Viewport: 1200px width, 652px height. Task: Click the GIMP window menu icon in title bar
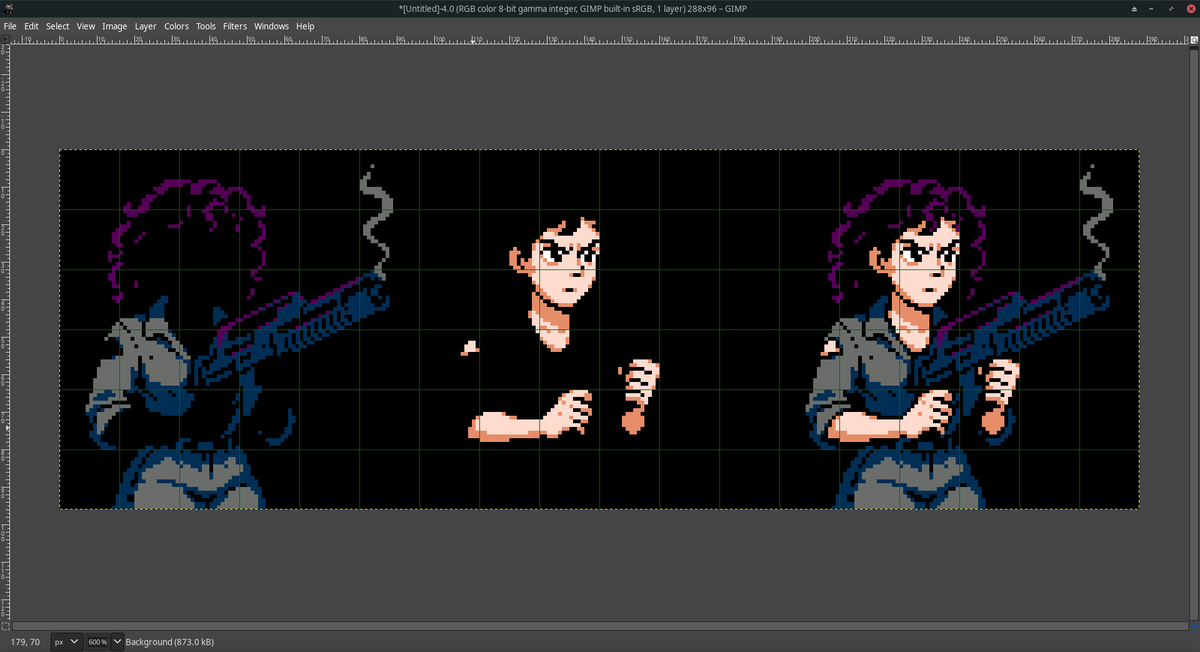tap(8, 9)
